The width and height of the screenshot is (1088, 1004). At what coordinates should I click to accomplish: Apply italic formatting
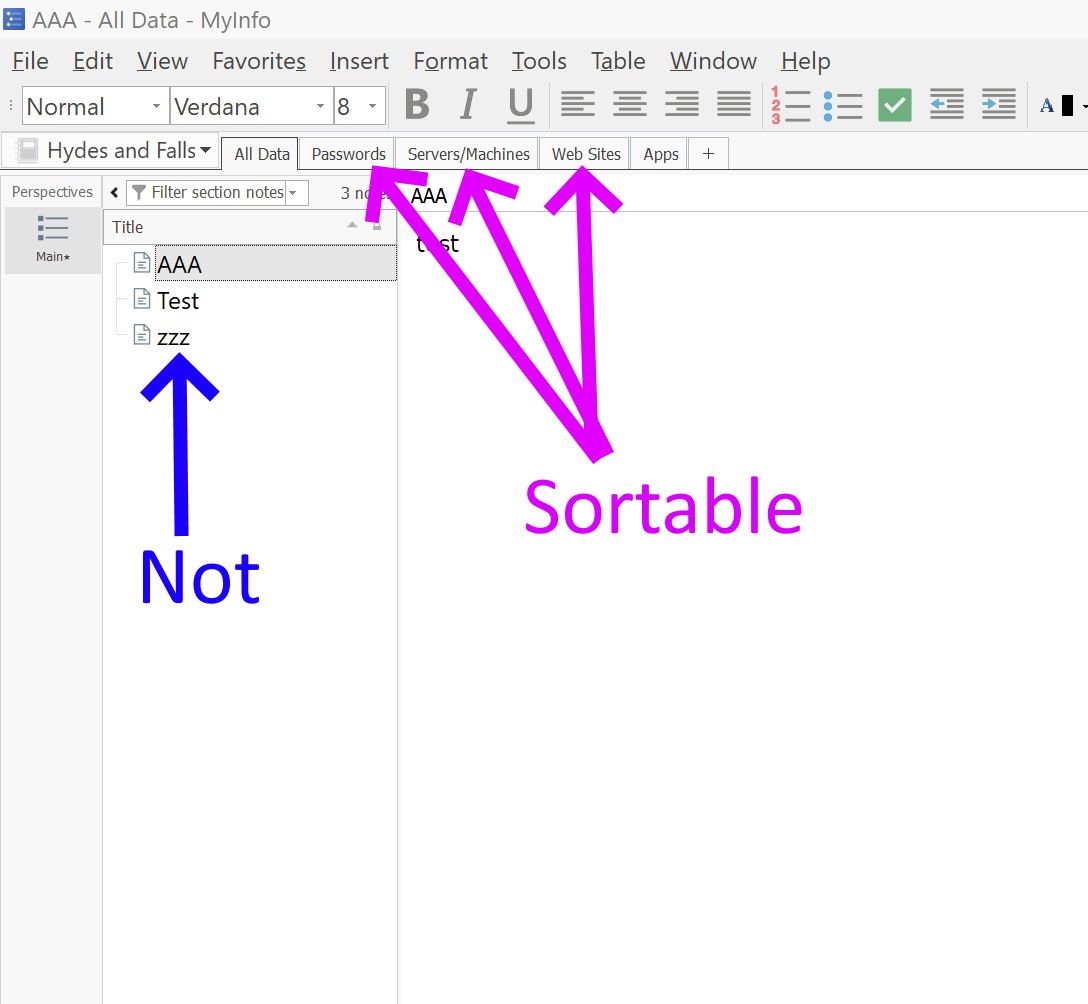click(468, 105)
